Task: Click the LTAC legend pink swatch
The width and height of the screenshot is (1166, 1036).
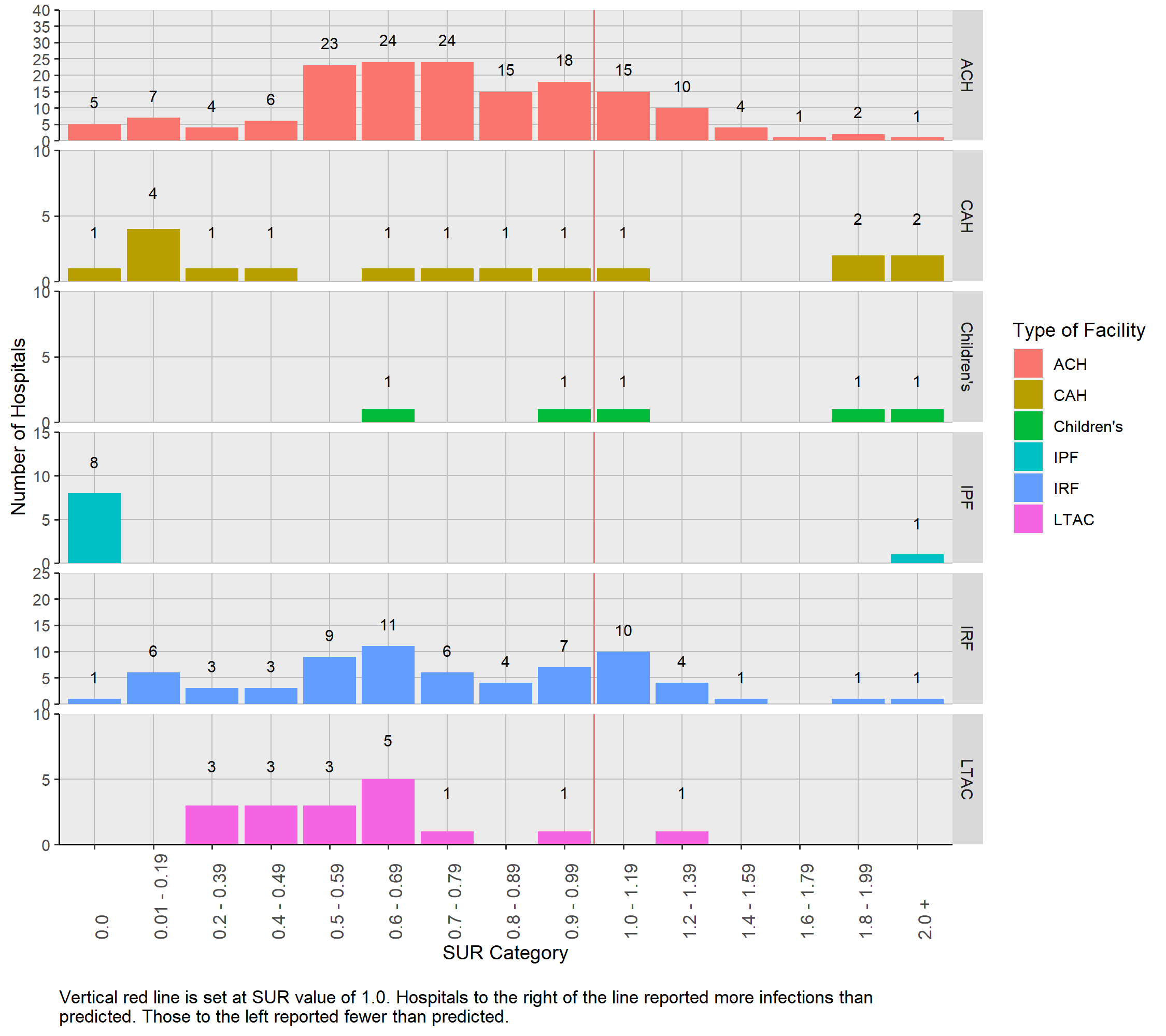Action: [1028, 520]
